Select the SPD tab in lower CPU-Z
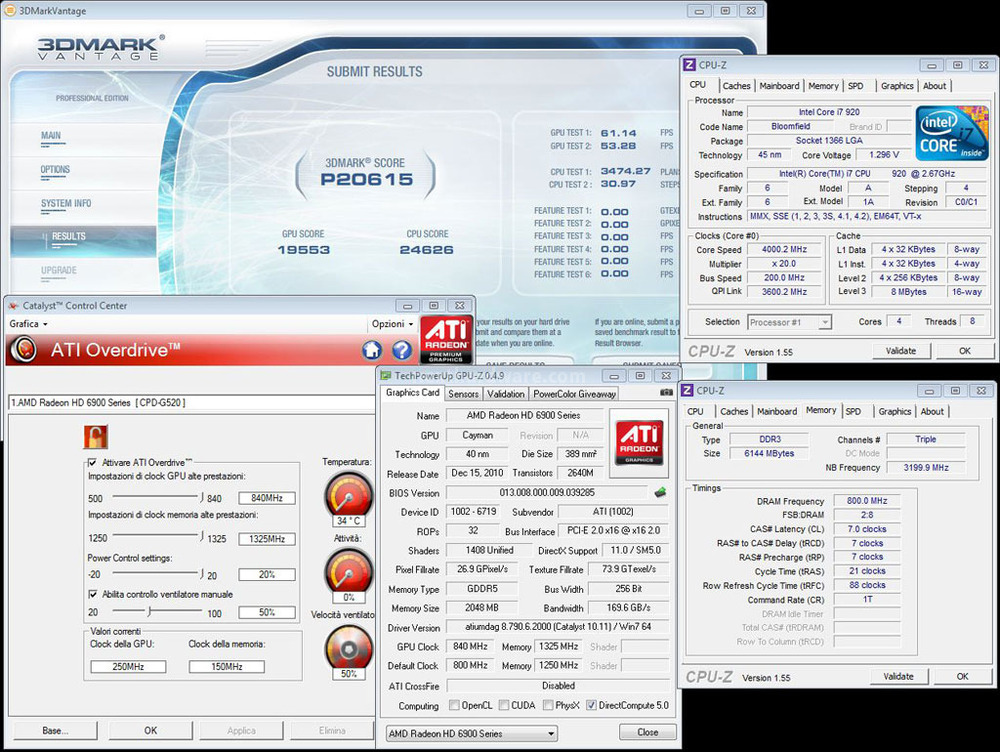Screen dimensions: 1000x752 853,411
